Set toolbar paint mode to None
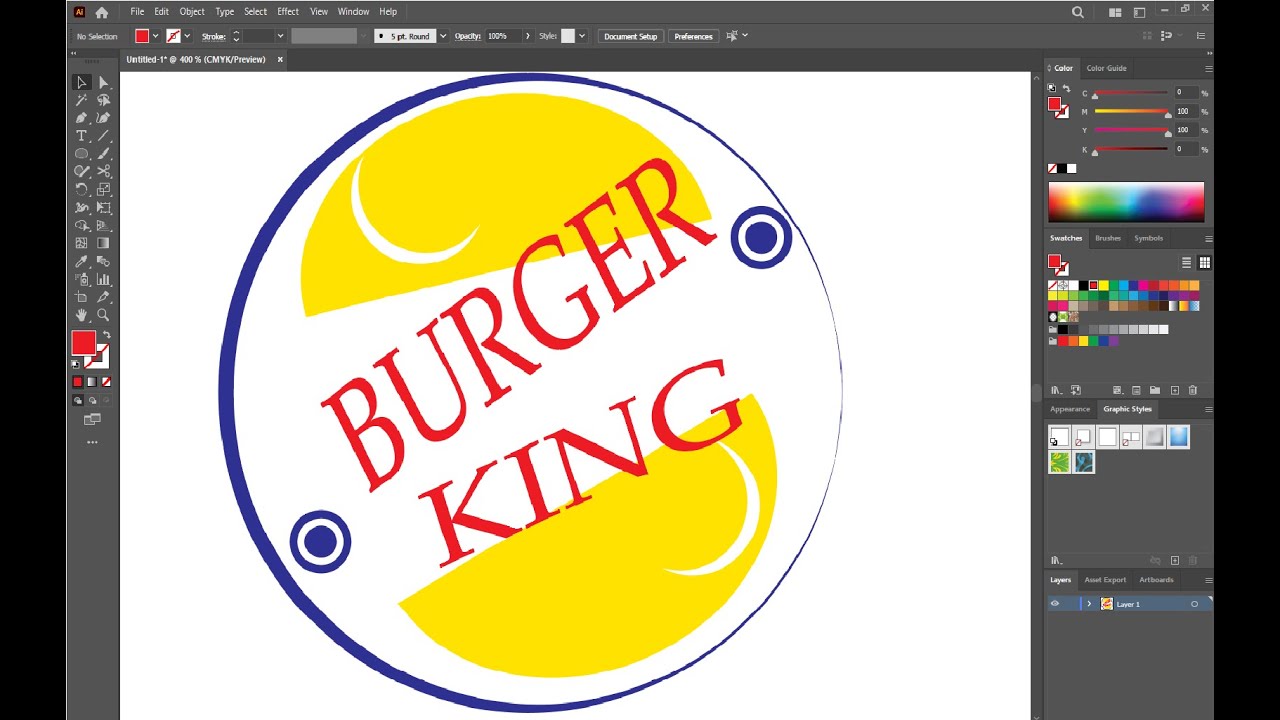The height and width of the screenshot is (720, 1280). 106,381
